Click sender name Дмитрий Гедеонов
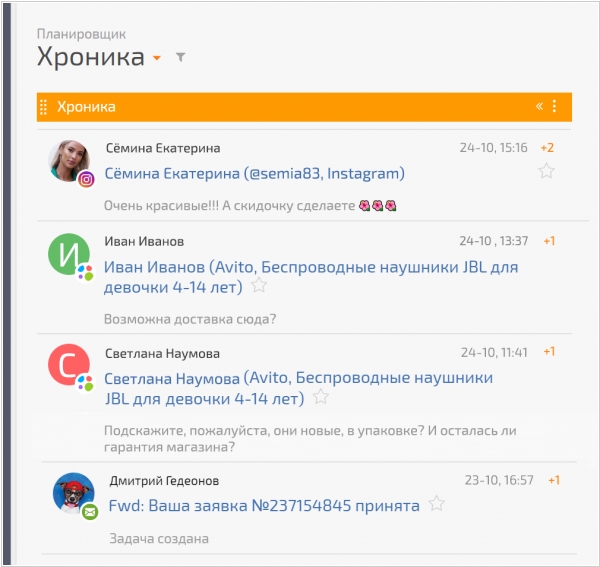 pos(164,481)
